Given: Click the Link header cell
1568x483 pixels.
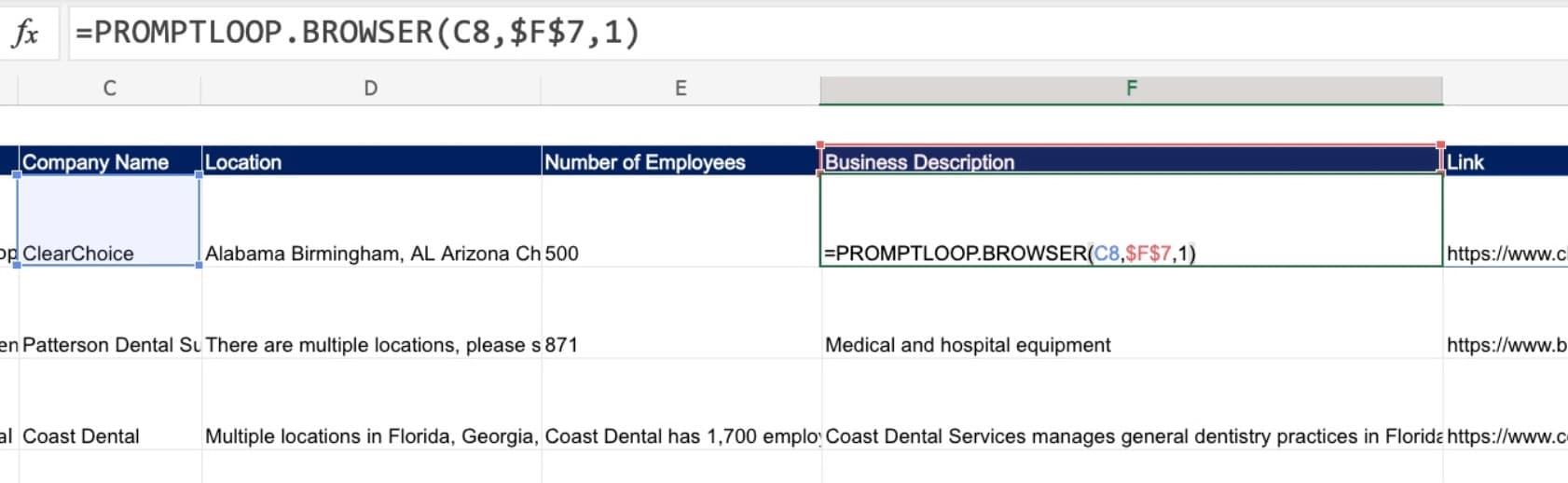Looking at the screenshot, I should 1503,161.
